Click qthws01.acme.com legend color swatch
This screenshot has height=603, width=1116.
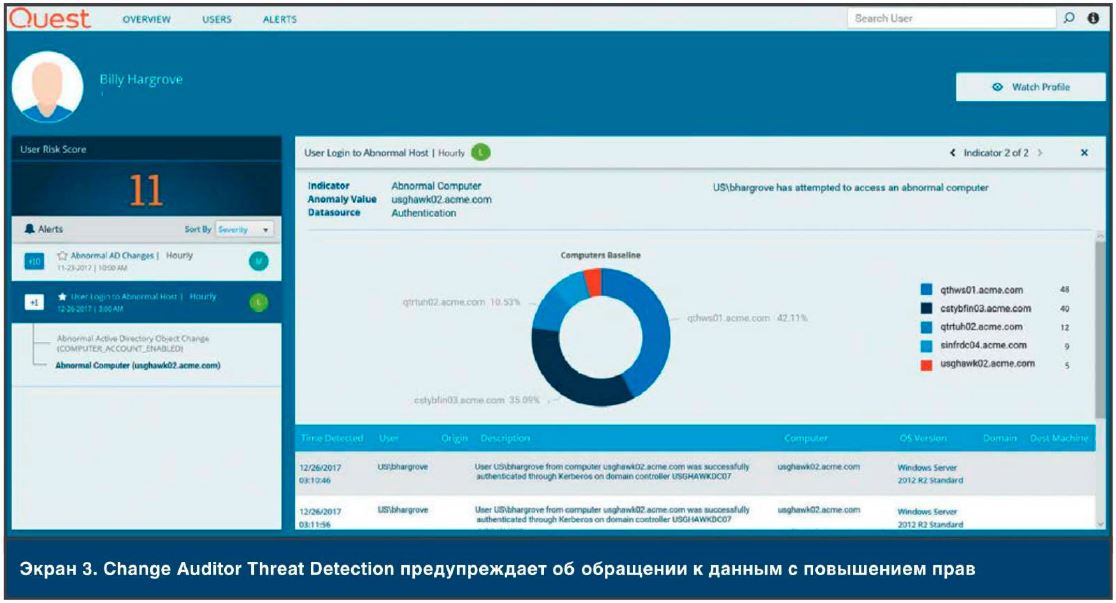[x=926, y=290]
